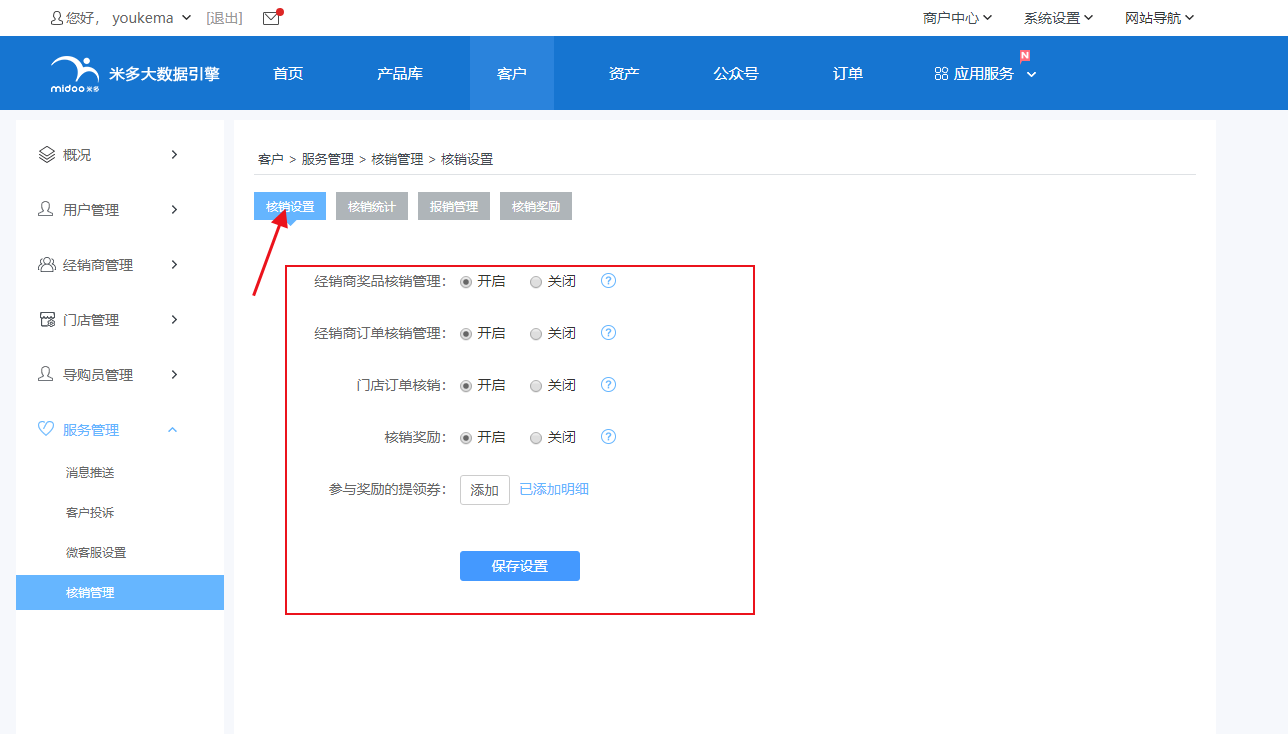The width and height of the screenshot is (1288, 734).
Task: Collapse the 服务管理 sidebar chevron
Action: click(x=172, y=429)
